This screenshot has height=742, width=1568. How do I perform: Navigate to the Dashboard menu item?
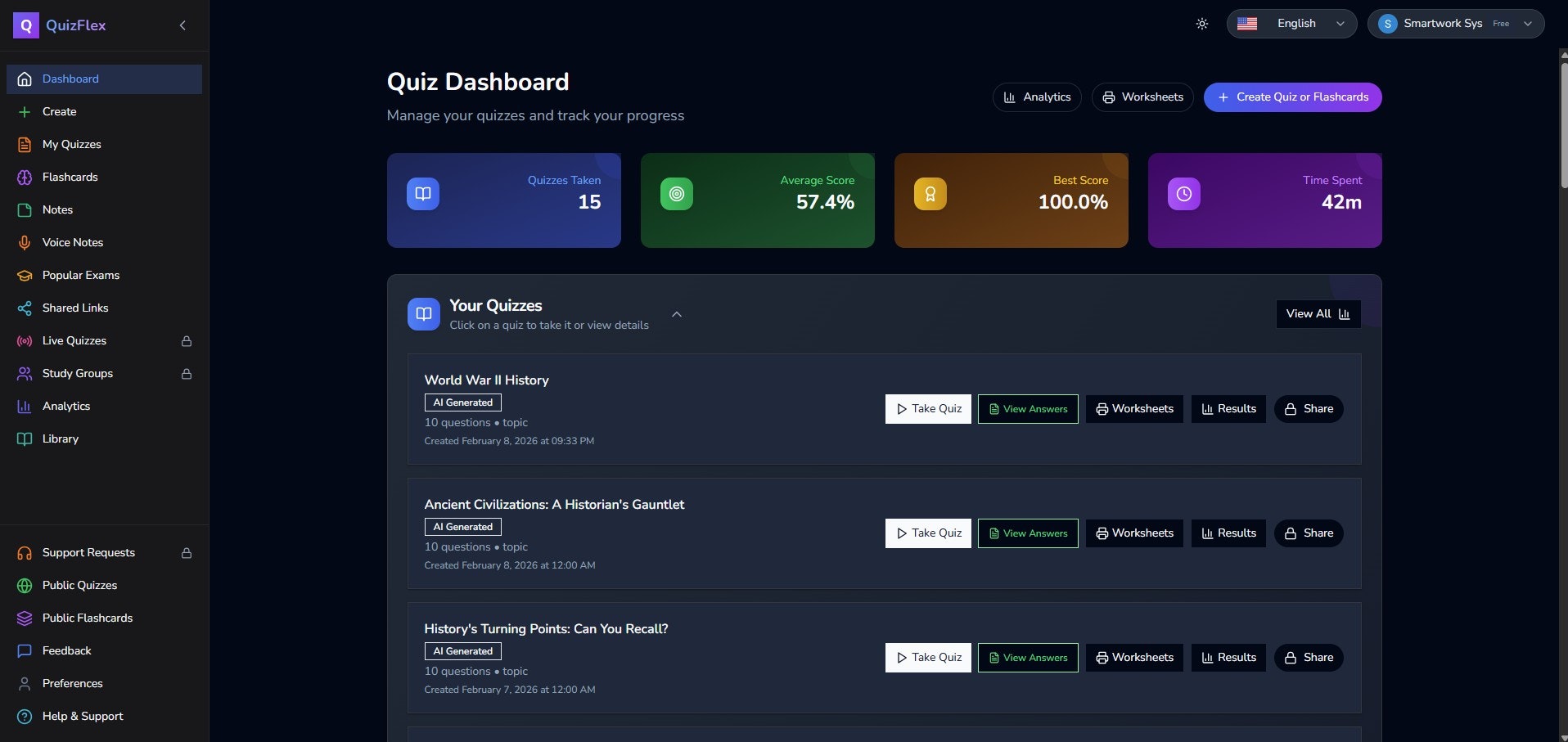coord(70,79)
